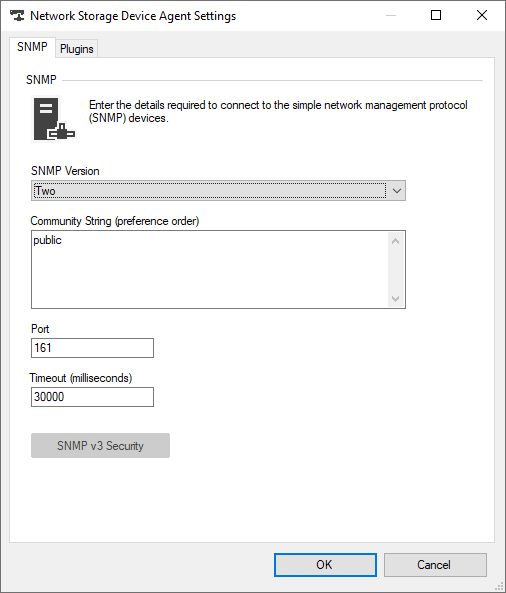Click the SNMP v3 Security button
The height and width of the screenshot is (593, 506).
click(100, 446)
